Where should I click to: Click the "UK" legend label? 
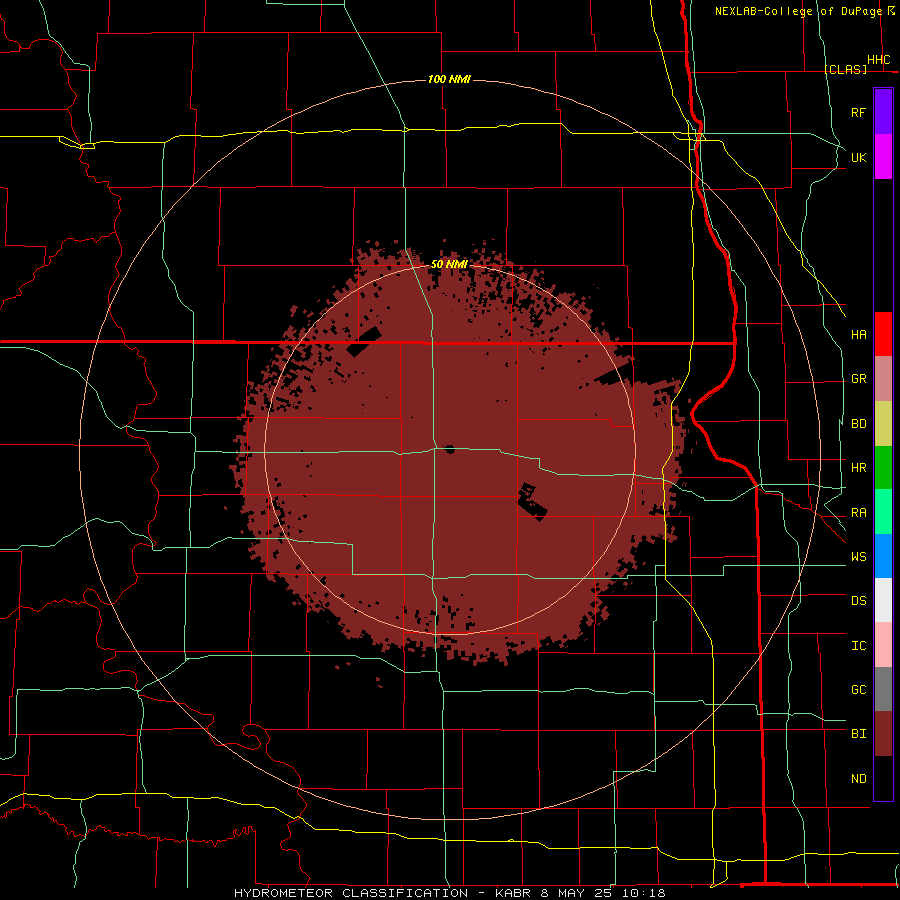tap(859, 157)
